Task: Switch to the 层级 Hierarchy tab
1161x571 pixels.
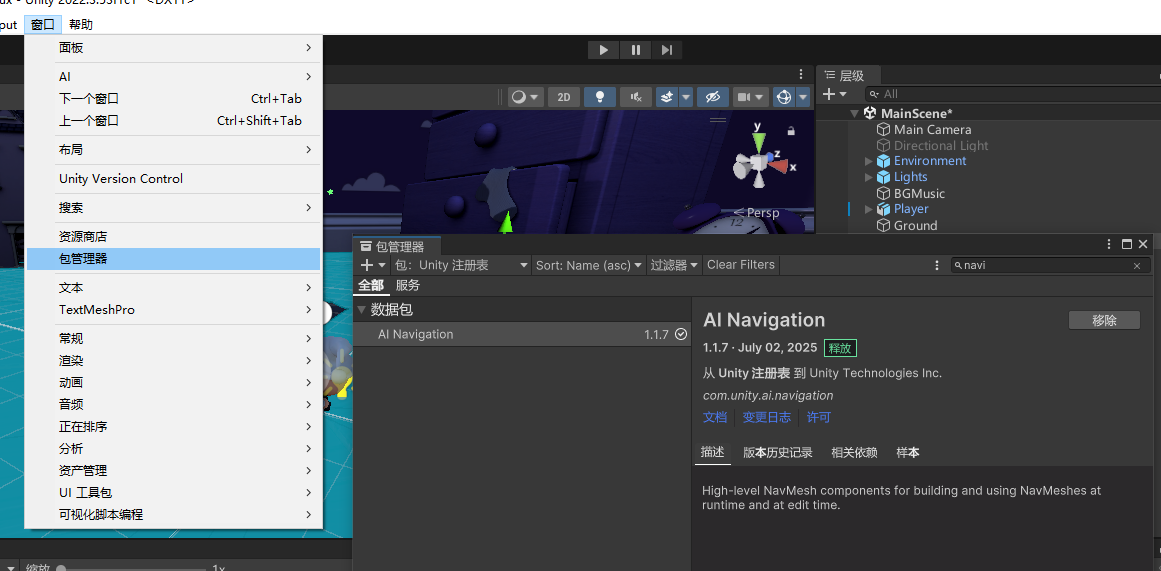Action: (851, 76)
